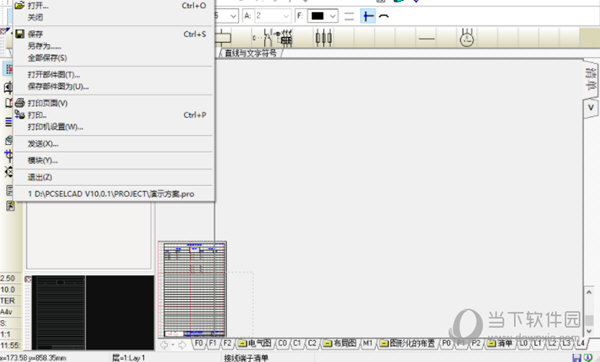Open the C1 page tab
Viewport: 600px width, 362px height.
click(297, 343)
